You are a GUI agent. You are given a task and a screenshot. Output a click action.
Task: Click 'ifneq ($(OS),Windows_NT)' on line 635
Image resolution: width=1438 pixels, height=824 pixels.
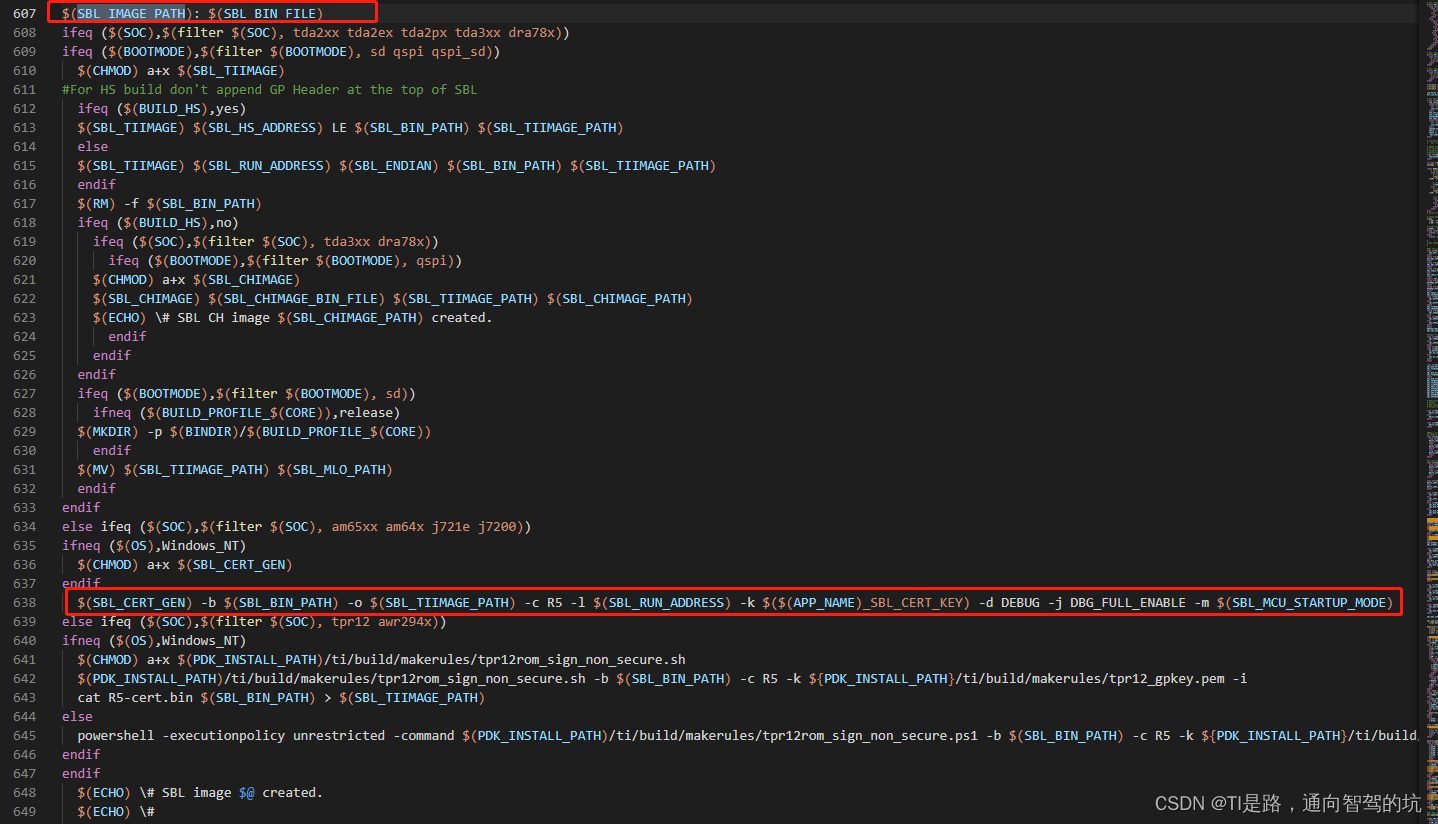(154, 545)
